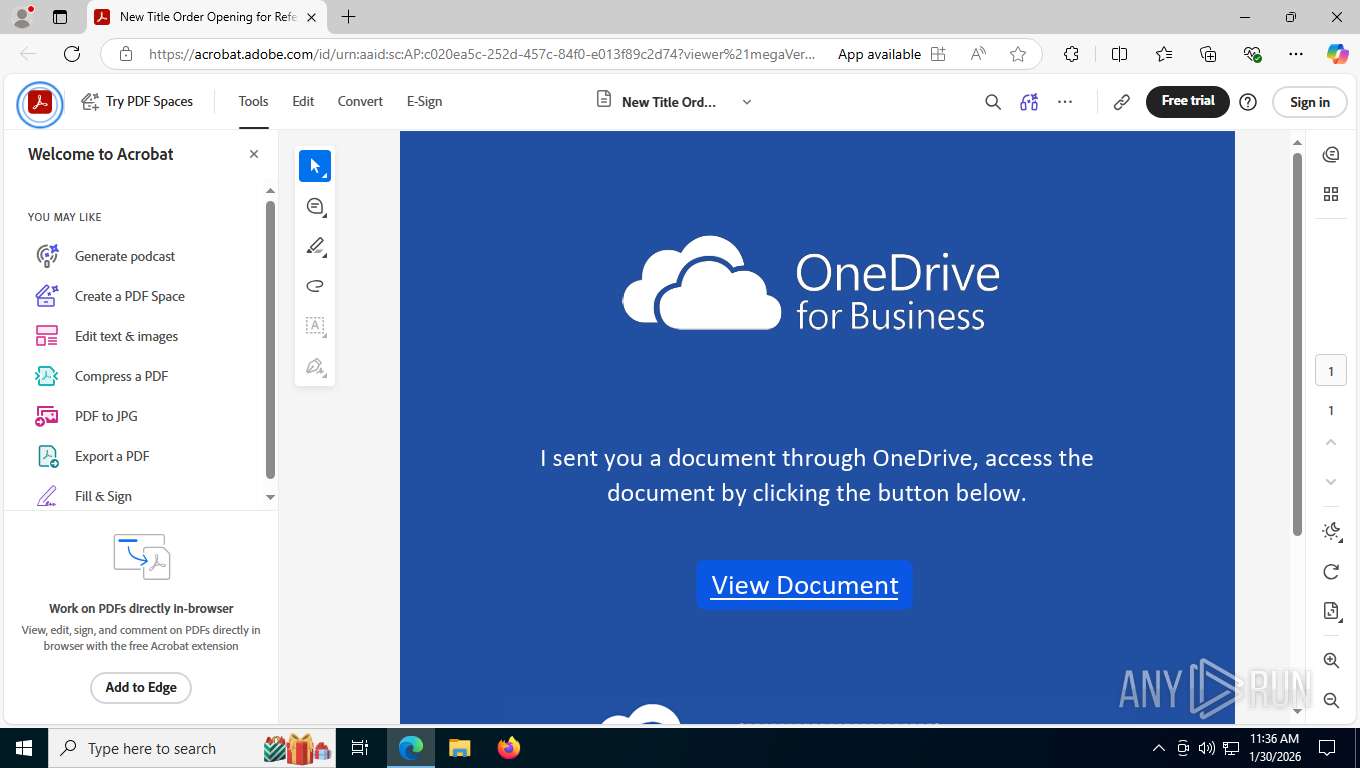The height and width of the screenshot is (768, 1360).
Task: Expand the document title dropdown chevron
Action: click(746, 102)
